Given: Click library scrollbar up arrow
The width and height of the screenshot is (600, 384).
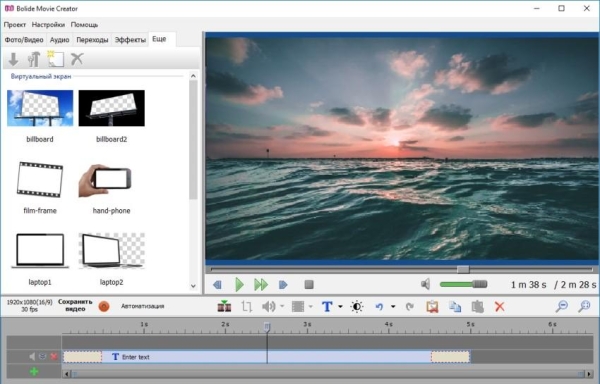Looking at the screenshot, I should [x=193, y=76].
